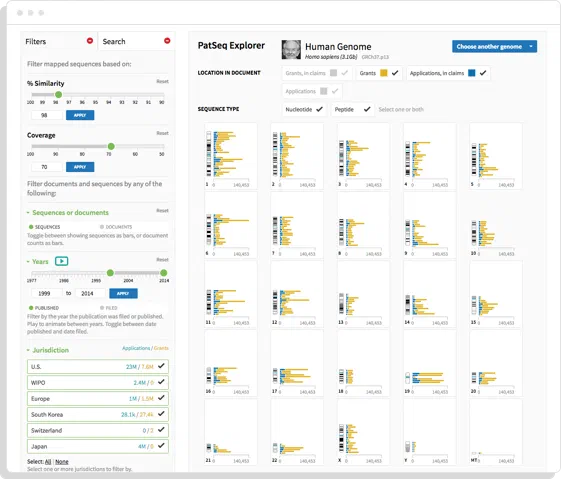Click the red icon on Filters tab
This screenshot has height=479, width=561.
point(90,41)
